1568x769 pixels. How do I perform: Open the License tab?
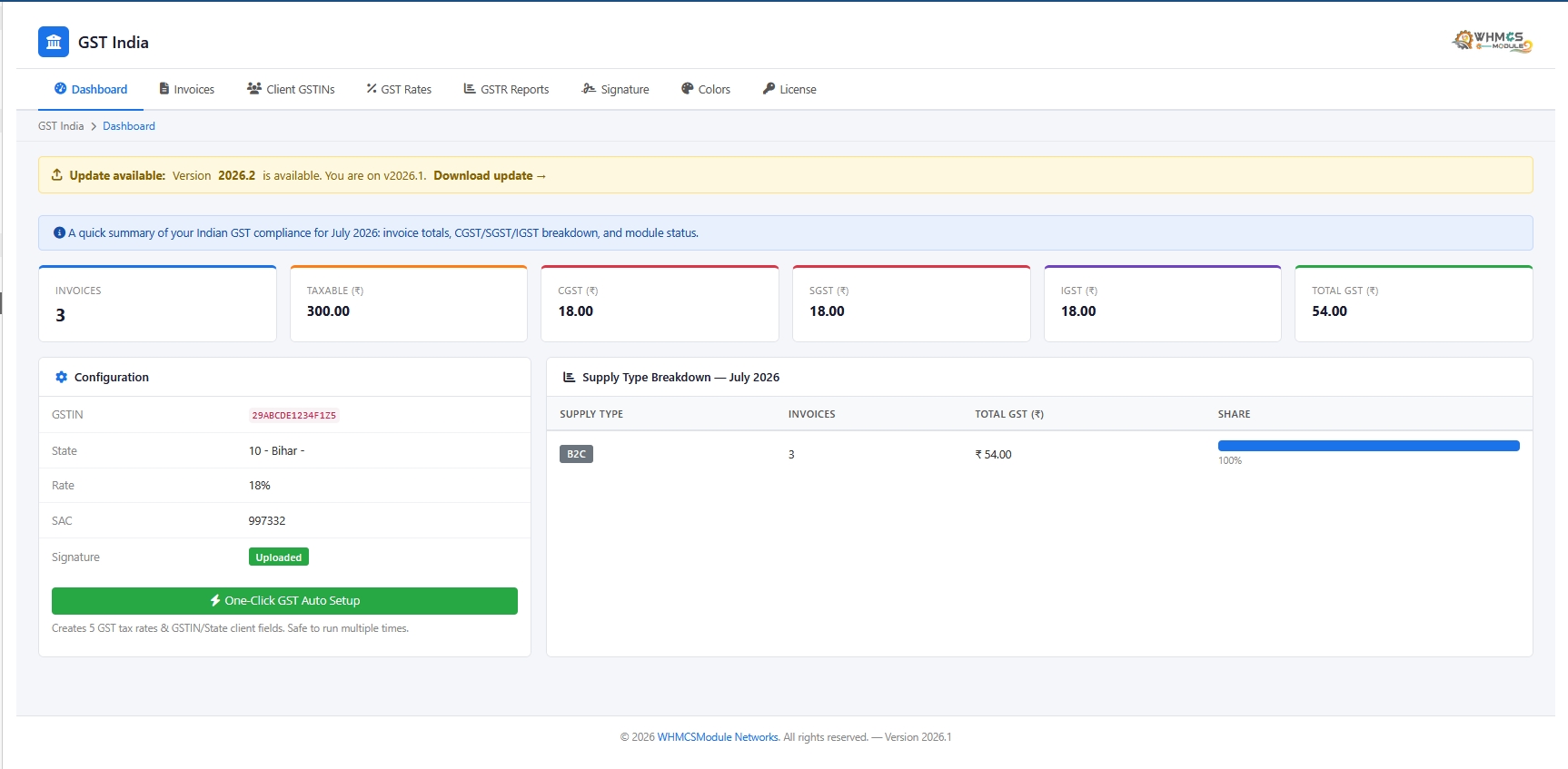(789, 89)
